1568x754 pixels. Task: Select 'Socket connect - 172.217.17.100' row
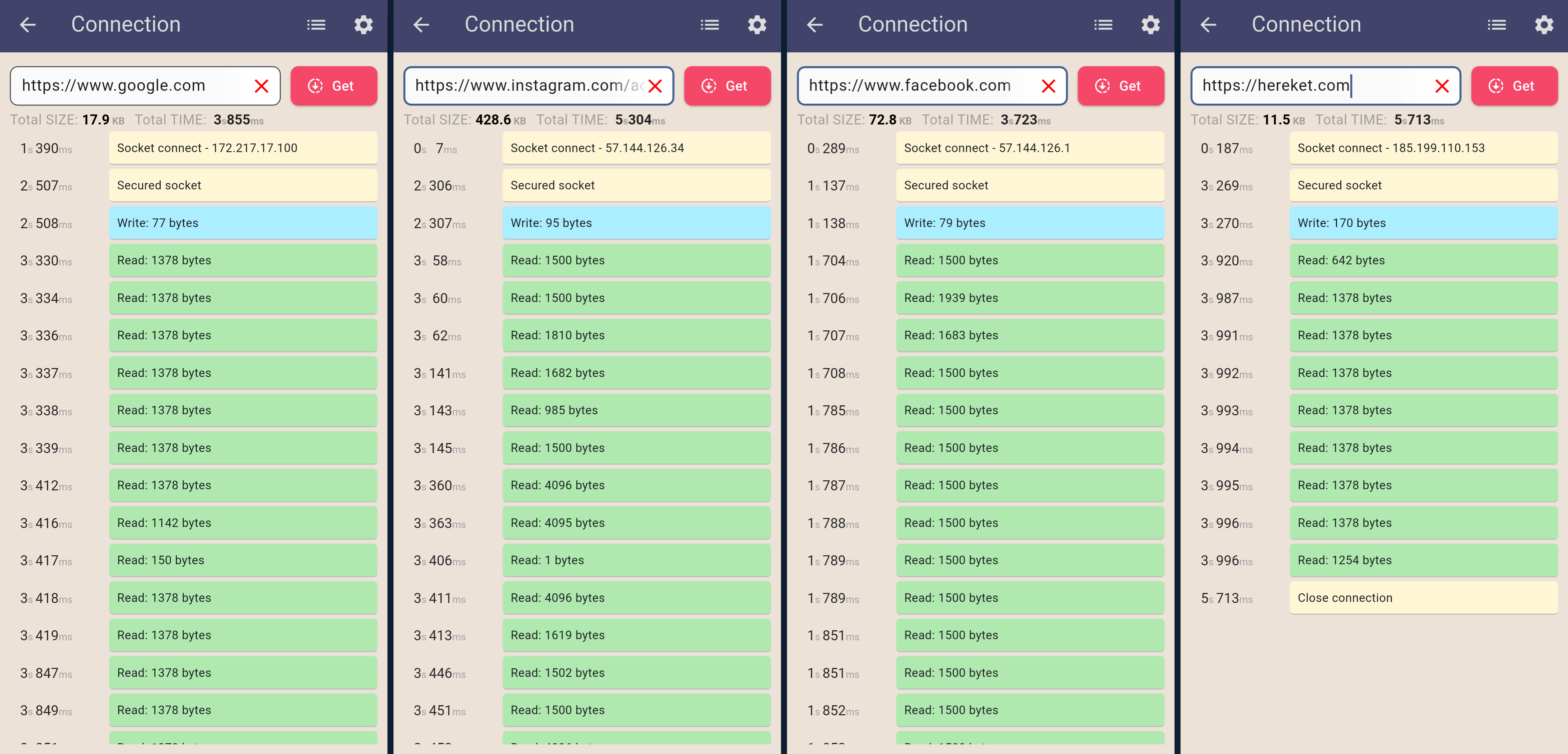[x=243, y=148]
